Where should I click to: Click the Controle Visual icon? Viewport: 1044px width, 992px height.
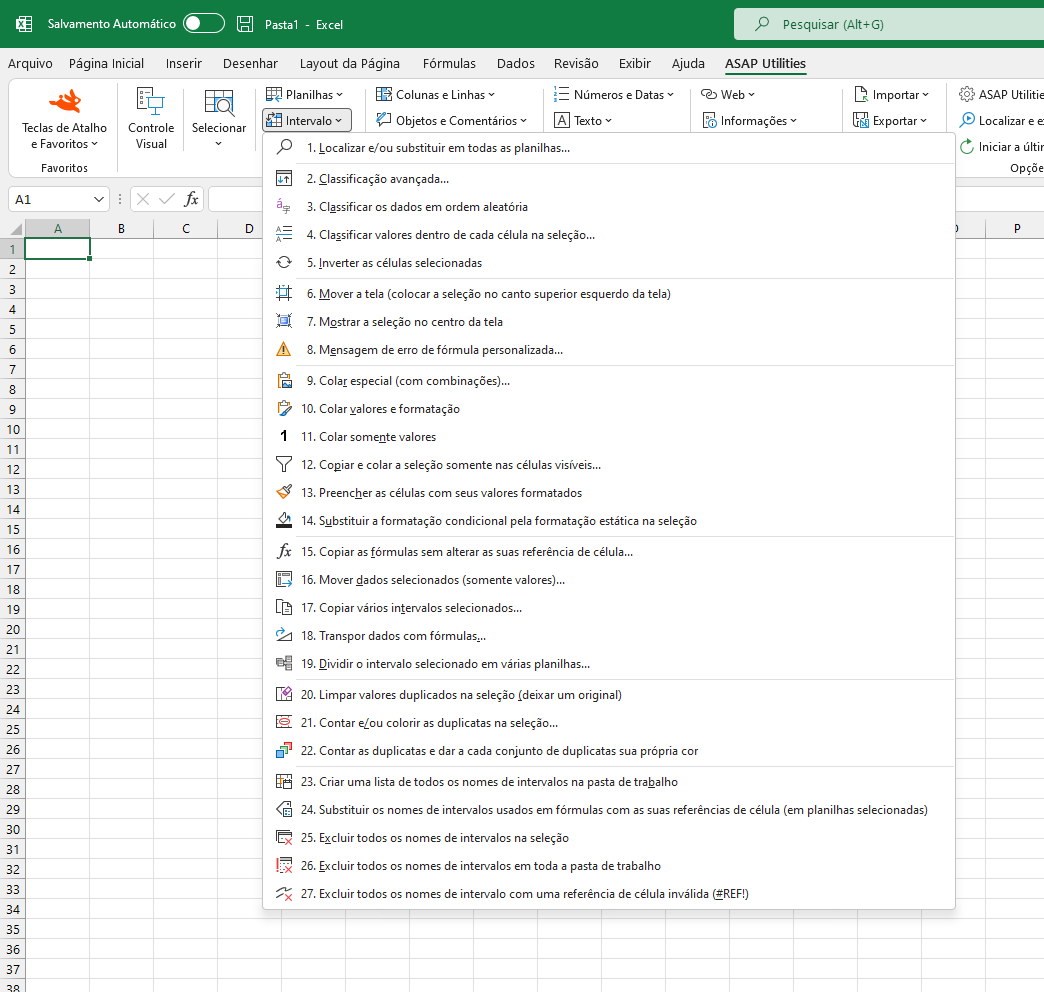(x=151, y=119)
